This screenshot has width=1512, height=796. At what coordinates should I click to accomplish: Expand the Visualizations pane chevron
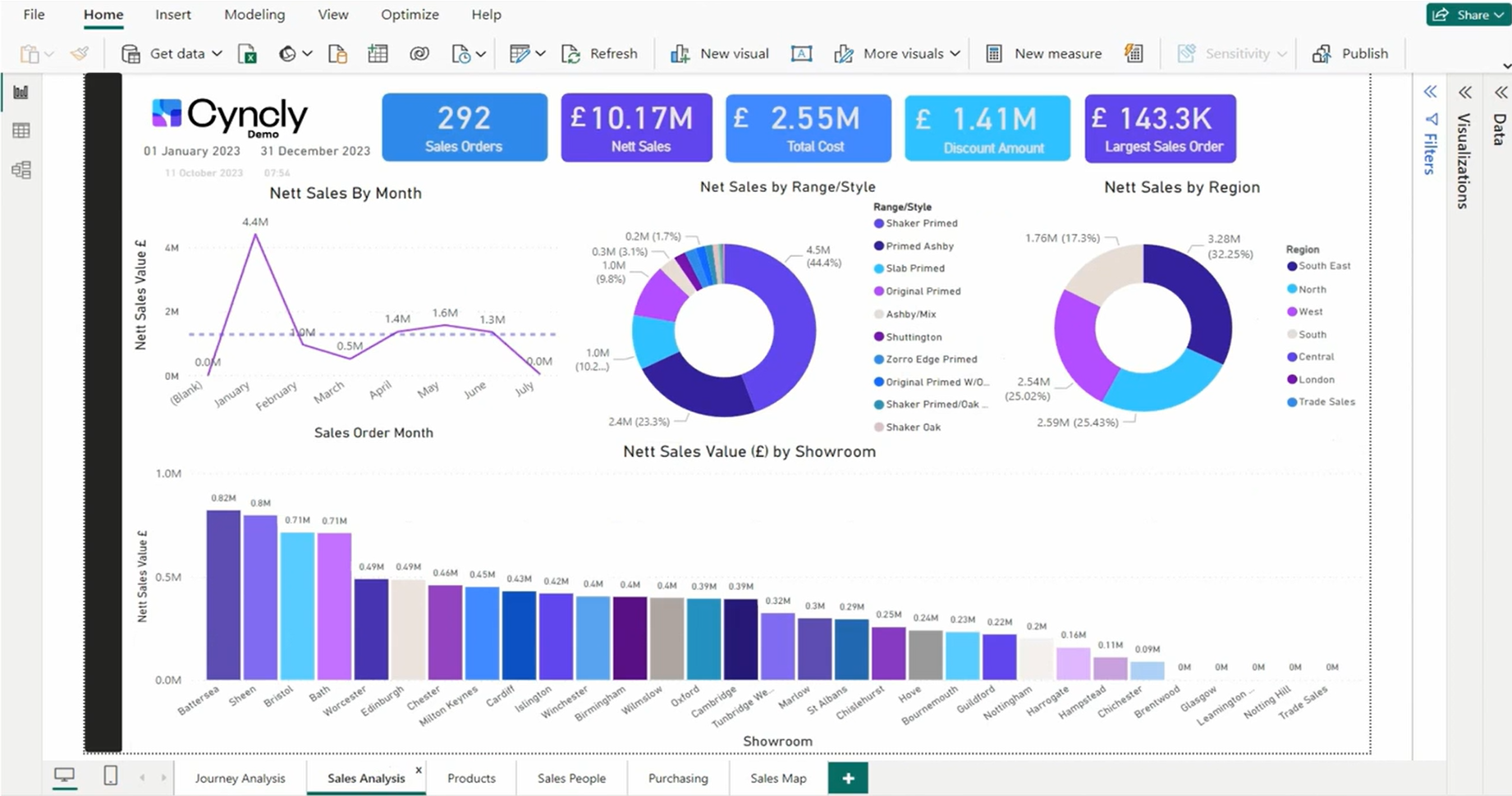coord(1465,92)
